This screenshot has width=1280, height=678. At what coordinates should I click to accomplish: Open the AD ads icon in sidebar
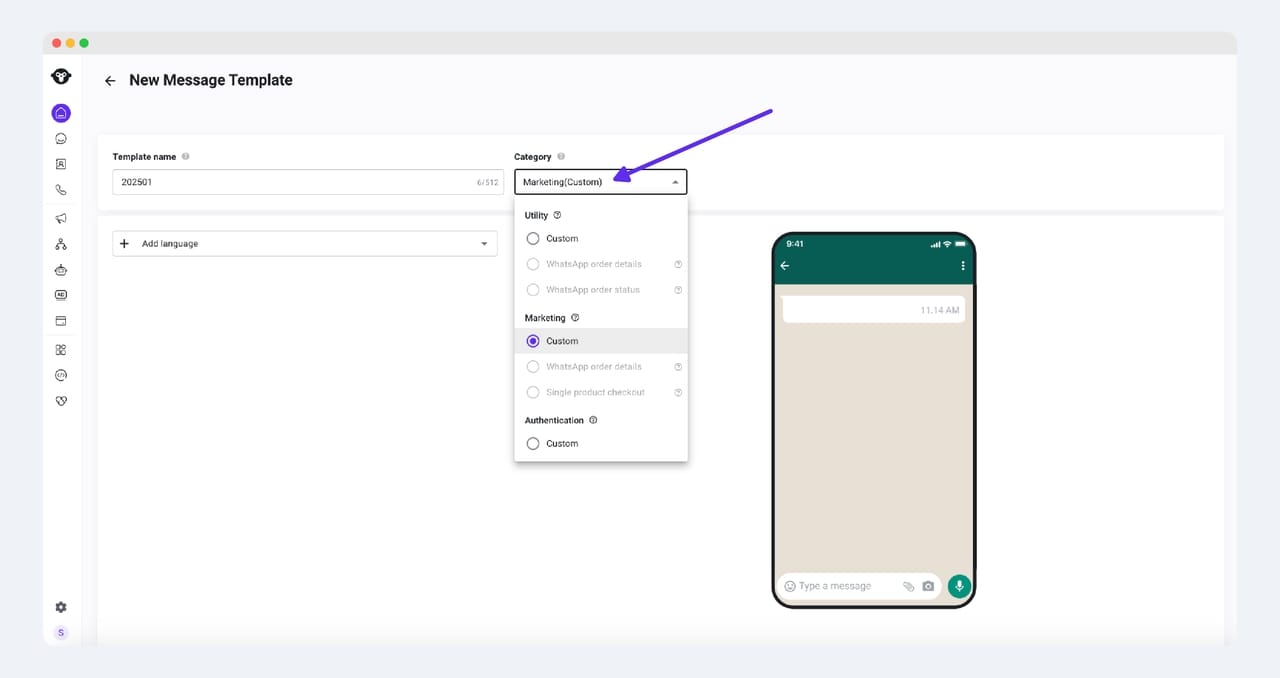(x=61, y=295)
